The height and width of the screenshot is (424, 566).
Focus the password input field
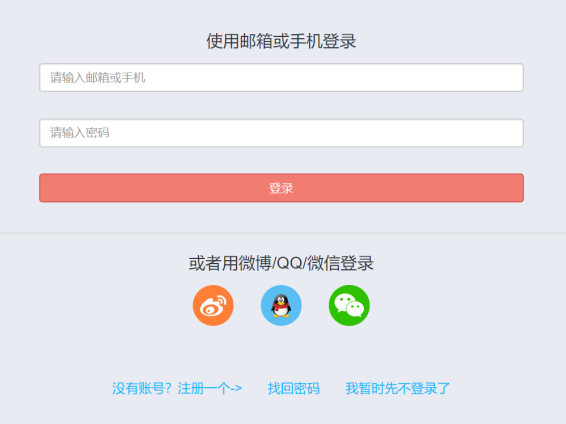(281, 133)
